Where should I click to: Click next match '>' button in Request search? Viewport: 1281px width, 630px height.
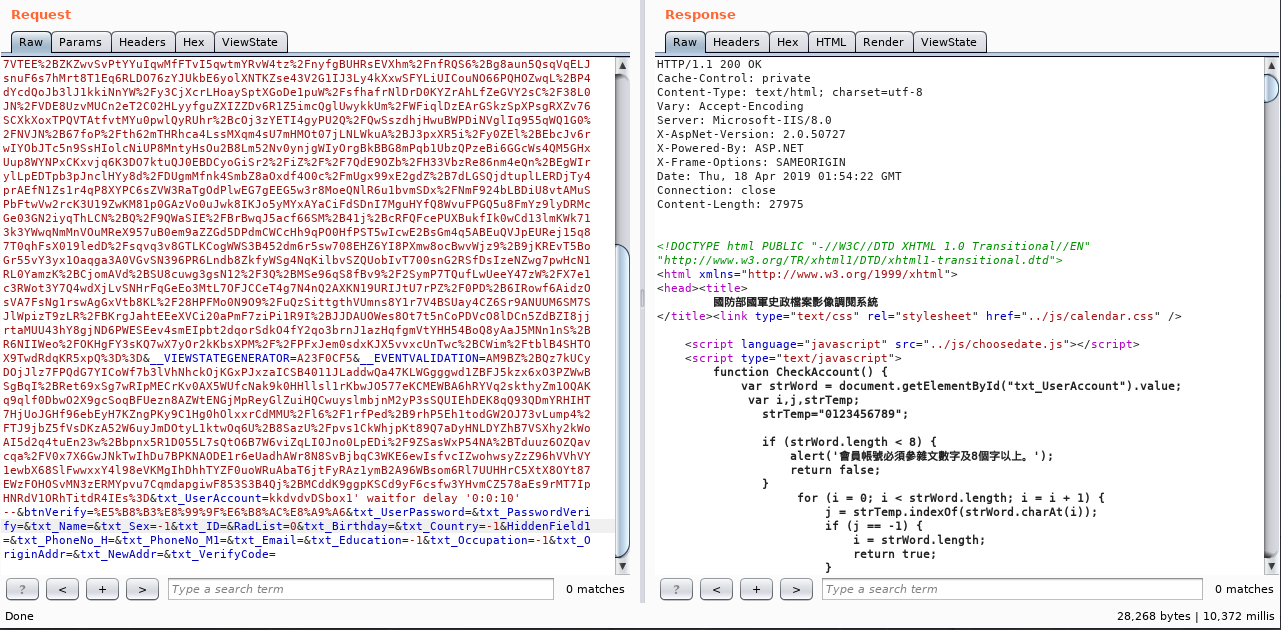(x=142, y=589)
